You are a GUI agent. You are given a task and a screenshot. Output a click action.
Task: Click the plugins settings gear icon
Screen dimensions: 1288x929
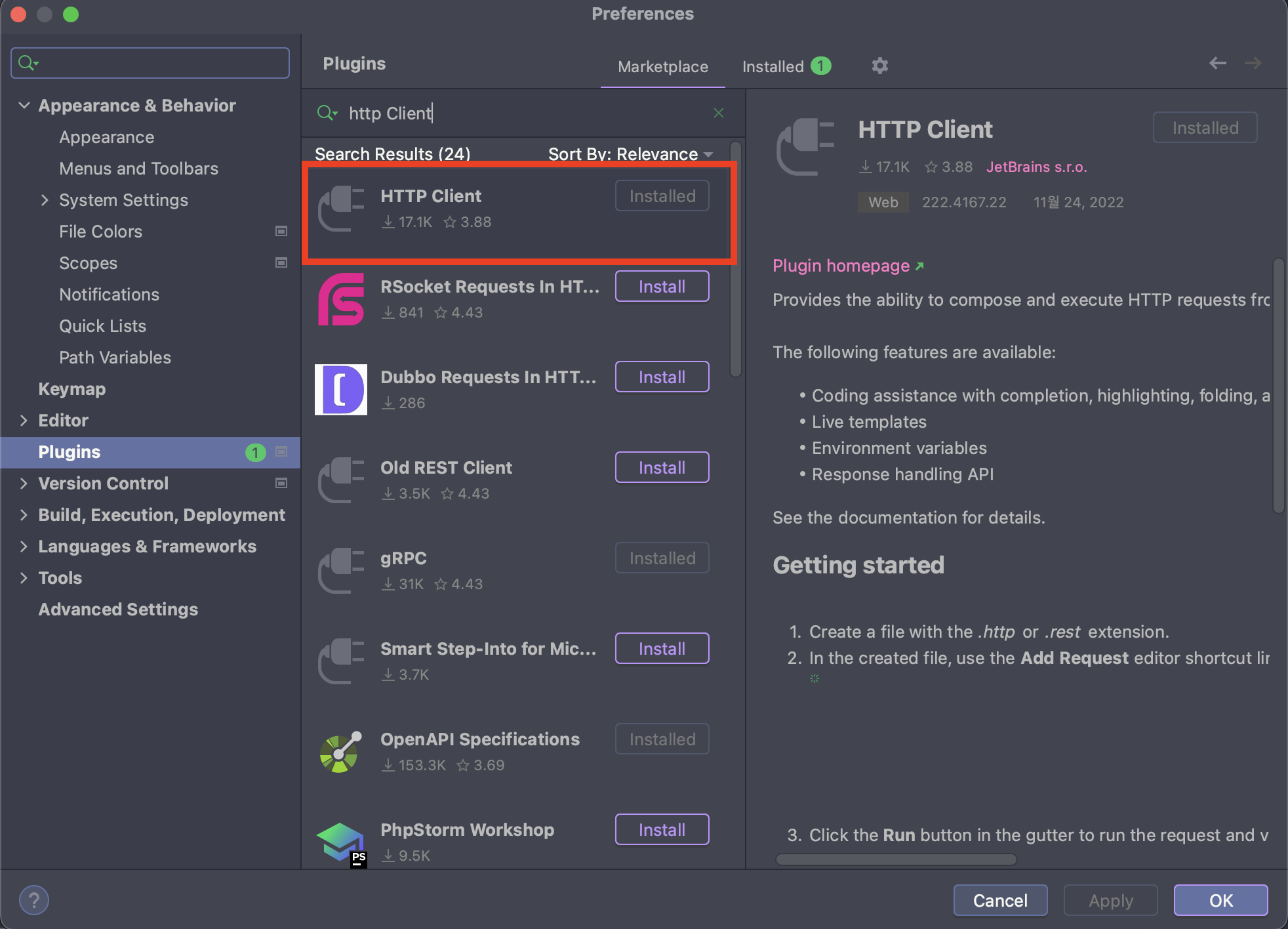[x=879, y=66]
